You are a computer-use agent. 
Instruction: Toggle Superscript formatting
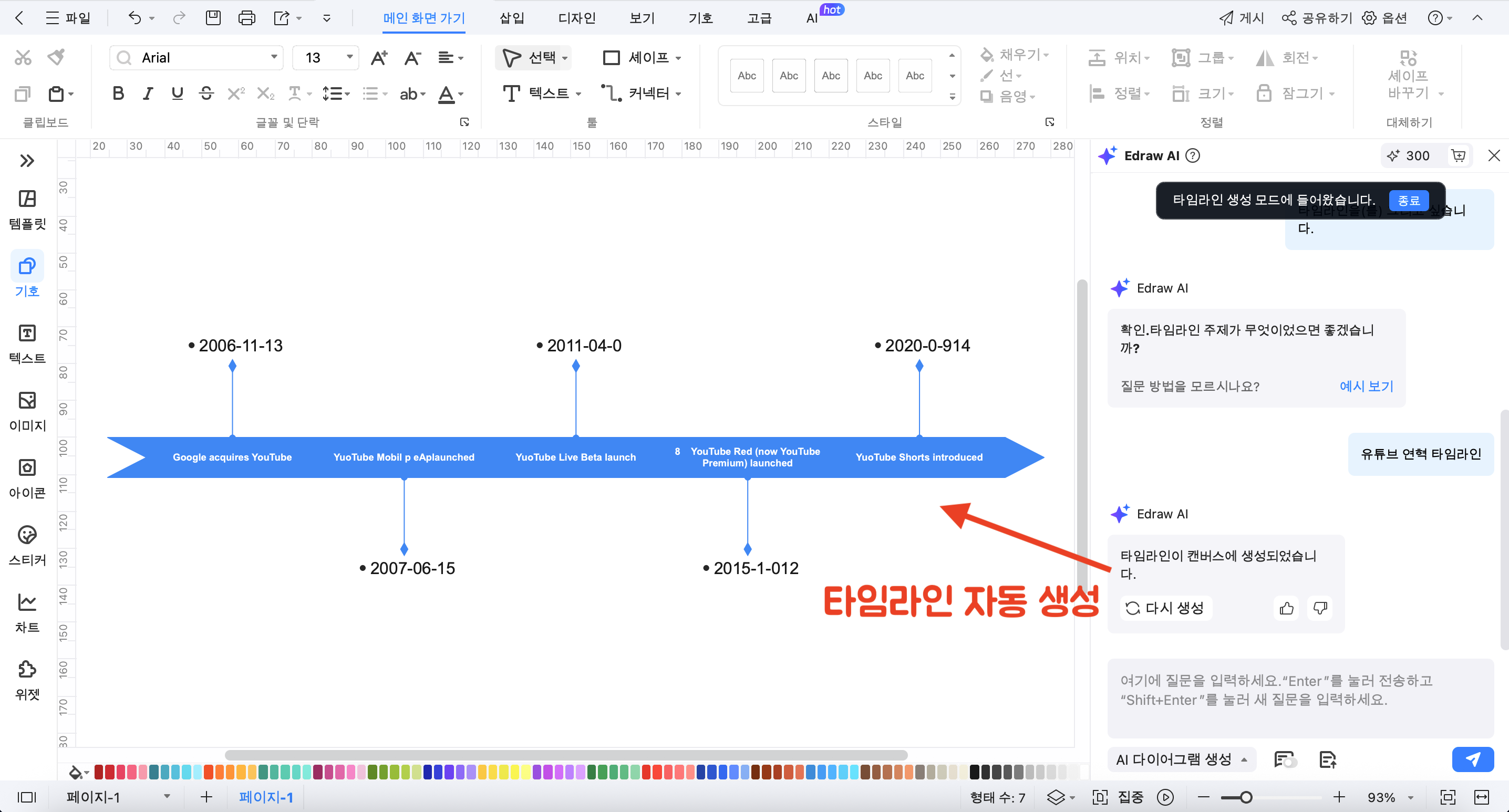[x=236, y=93]
